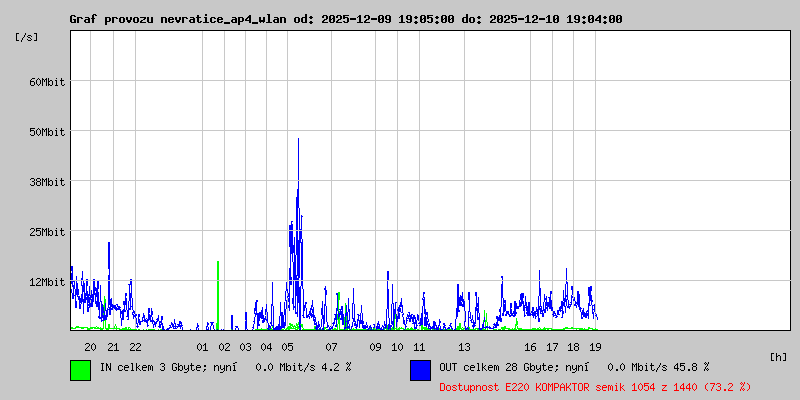Click hour 19 on the time axis
The image size is (800, 400).
595,347
